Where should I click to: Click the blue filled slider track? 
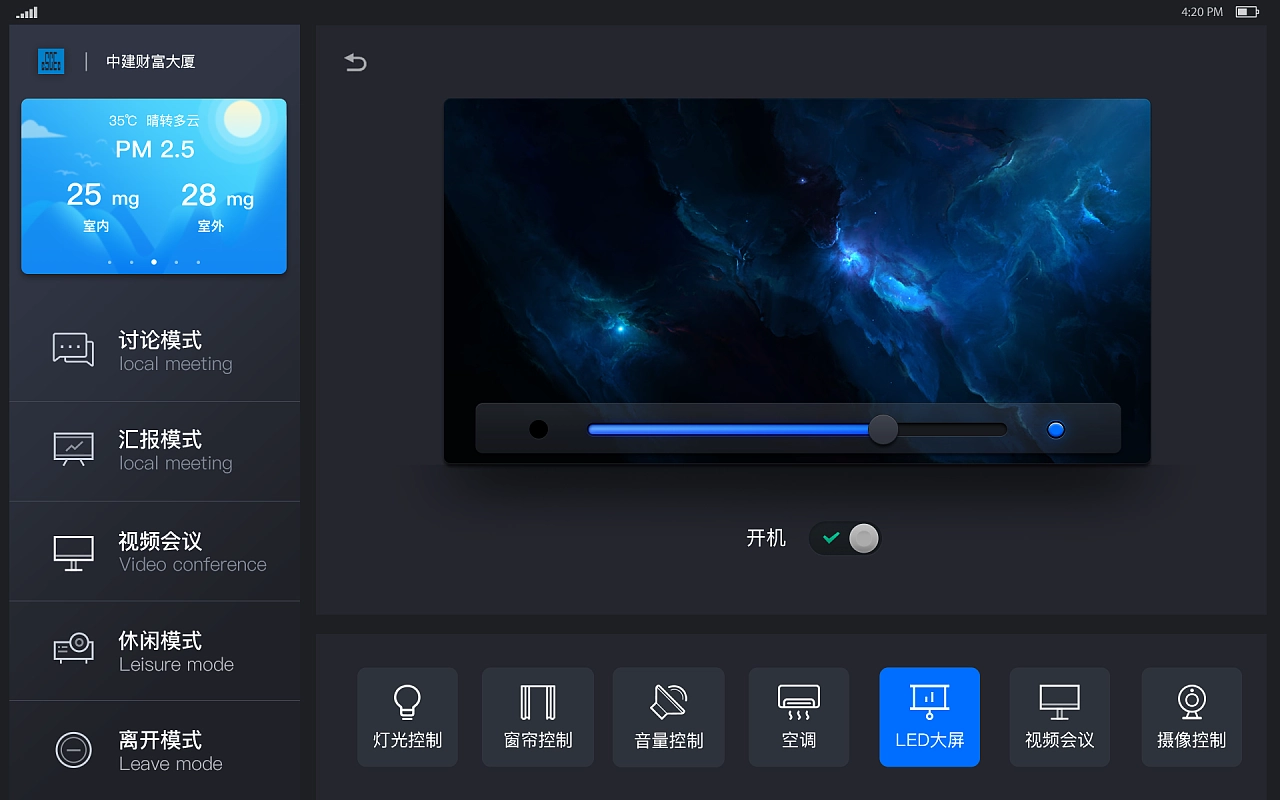pyautogui.click(x=728, y=429)
